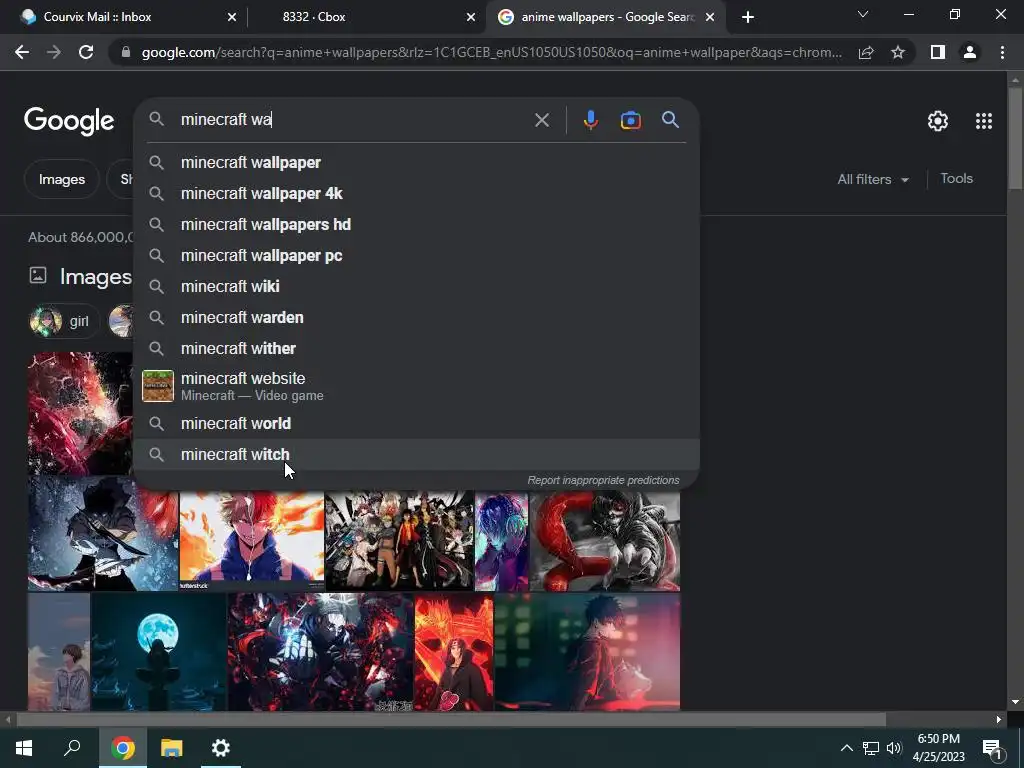
Task: Open volume icon in system tray
Action: coord(894,748)
